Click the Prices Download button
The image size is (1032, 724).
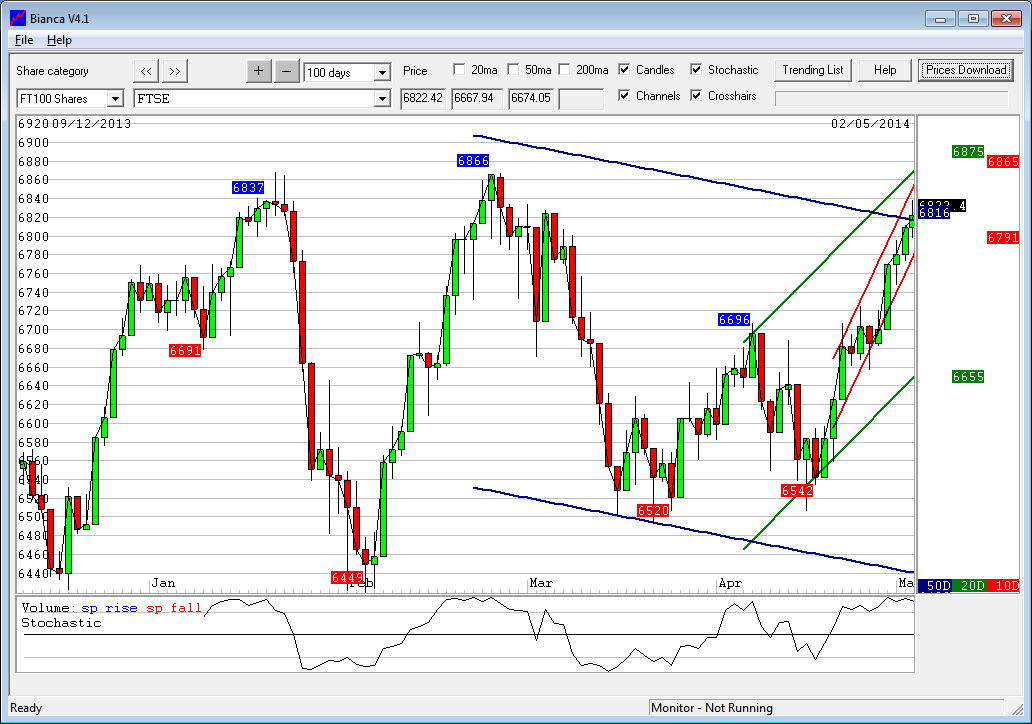(965, 70)
